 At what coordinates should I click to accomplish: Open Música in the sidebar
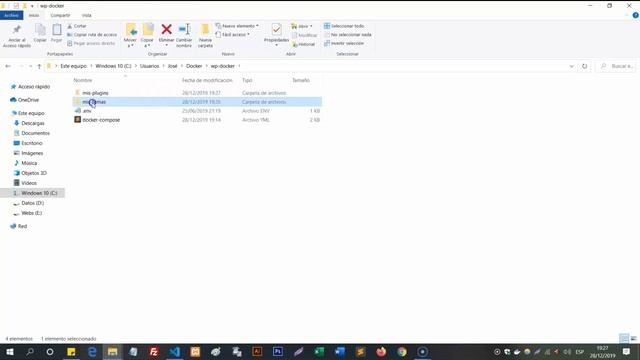[x=29, y=163]
